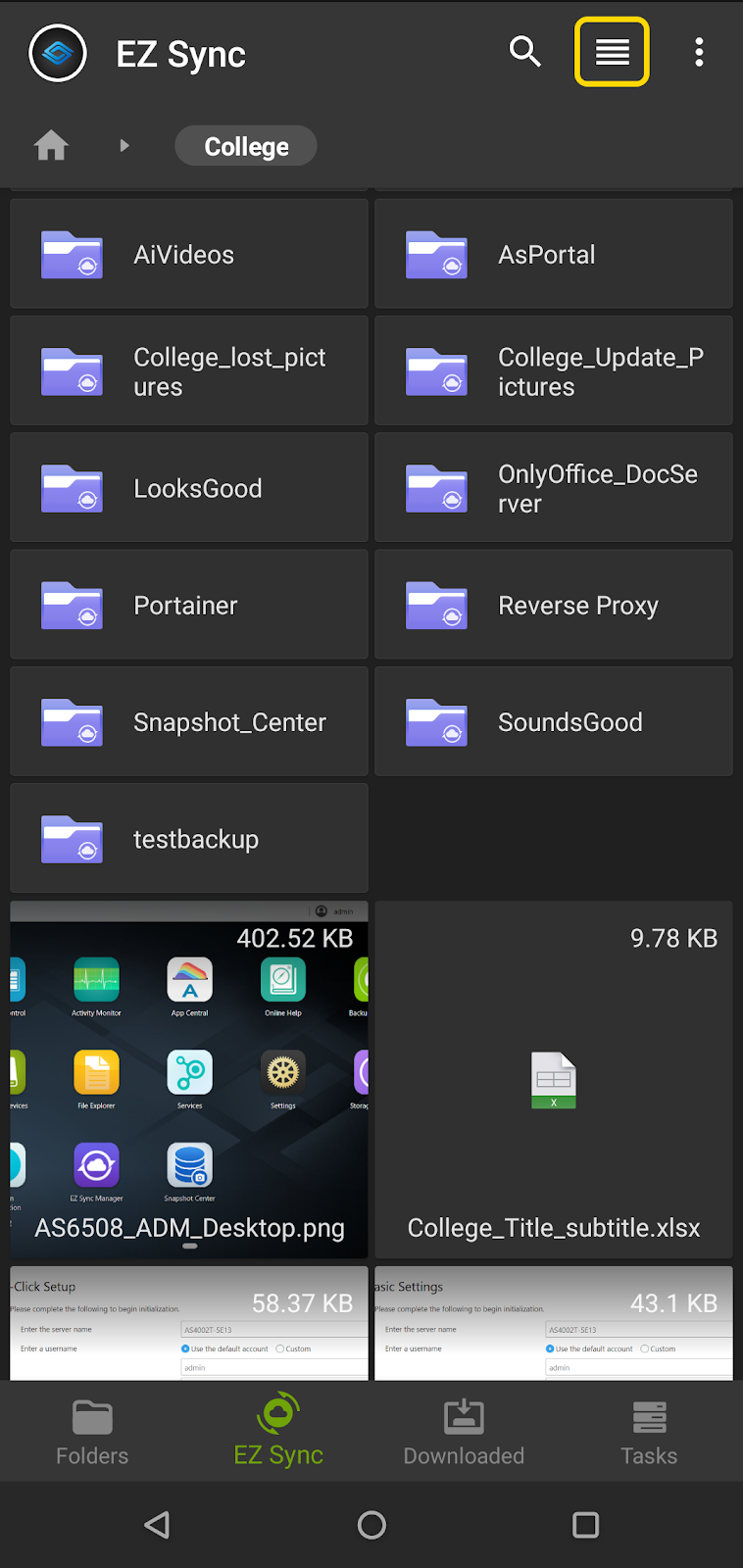Switch to the Folders tab
The height and width of the screenshot is (1568, 743).
coord(92,1433)
